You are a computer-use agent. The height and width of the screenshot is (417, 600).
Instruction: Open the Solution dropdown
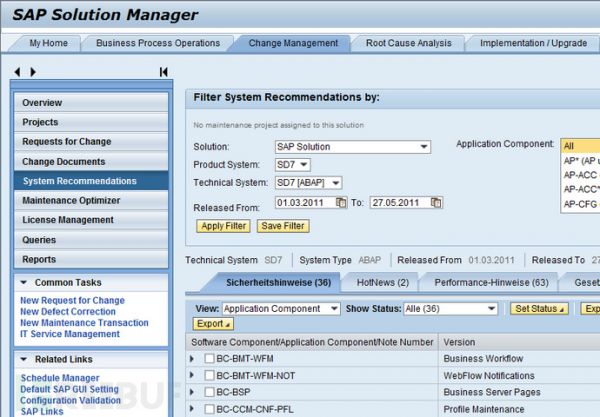[x=423, y=147]
